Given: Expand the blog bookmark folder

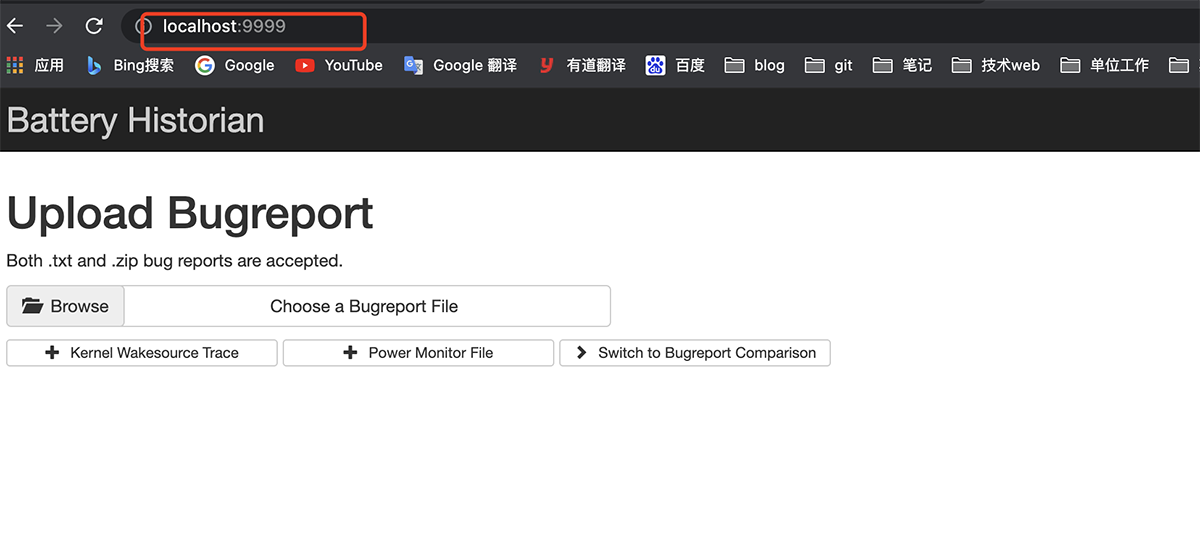Looking at the screenshot, I should tap(755, 65).
